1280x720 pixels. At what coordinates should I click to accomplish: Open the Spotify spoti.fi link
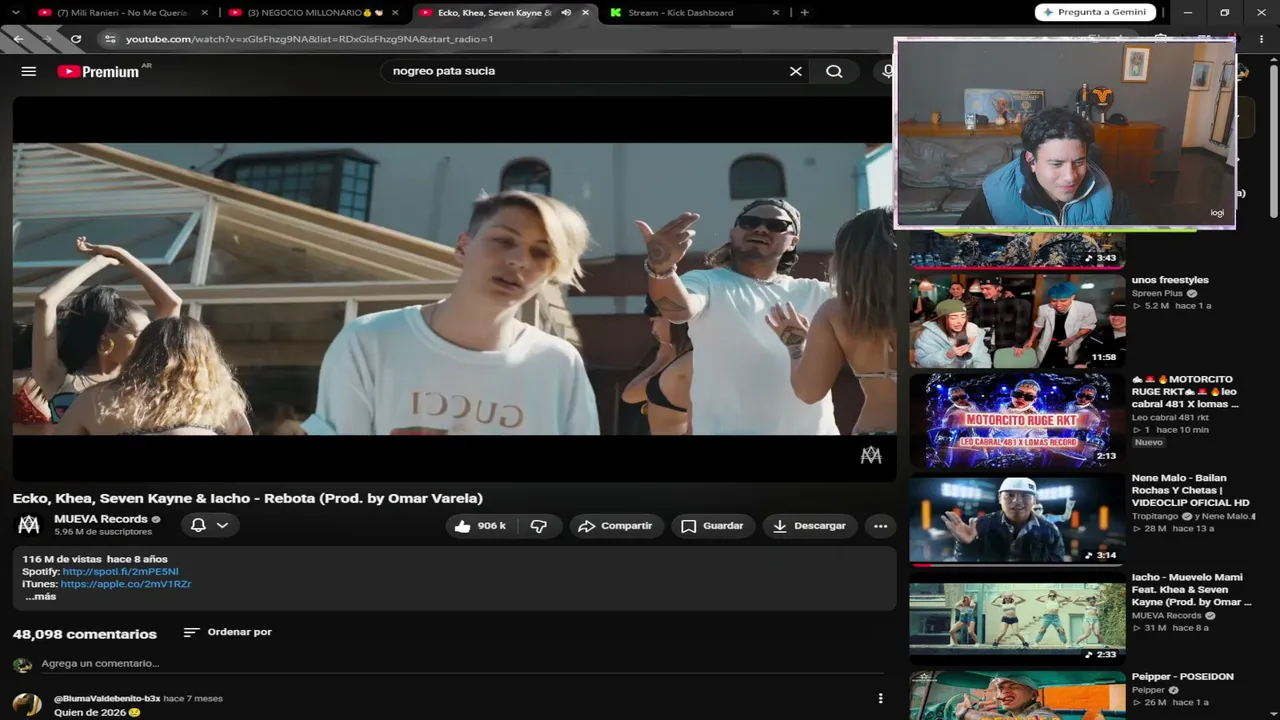(x=121, y=571)
